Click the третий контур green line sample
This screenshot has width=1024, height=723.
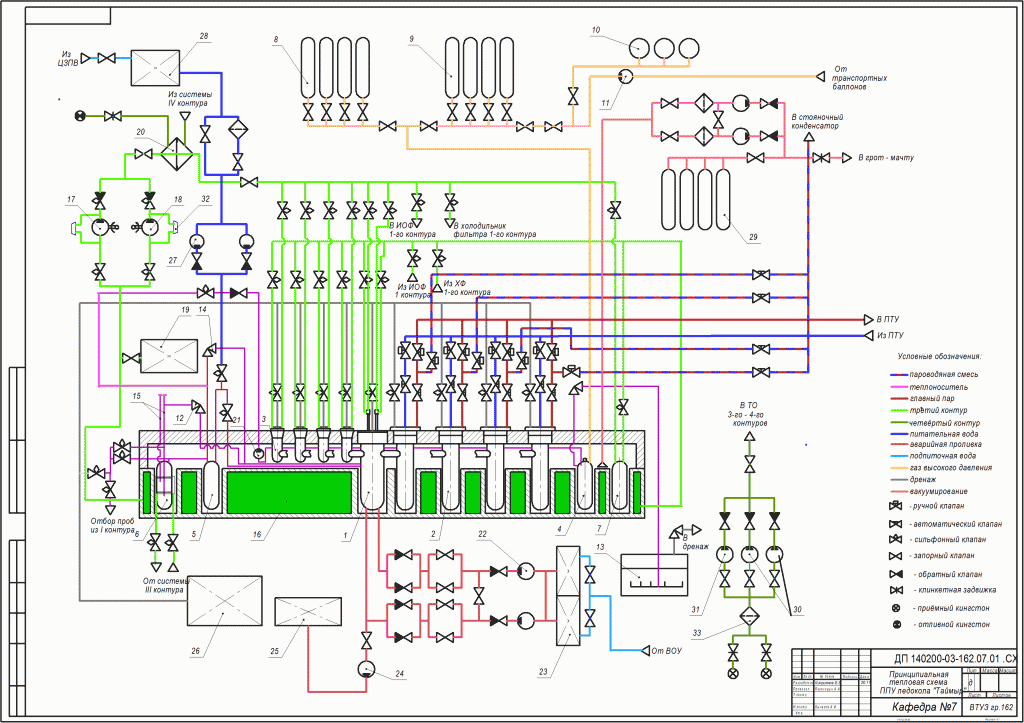coord(899,410)
